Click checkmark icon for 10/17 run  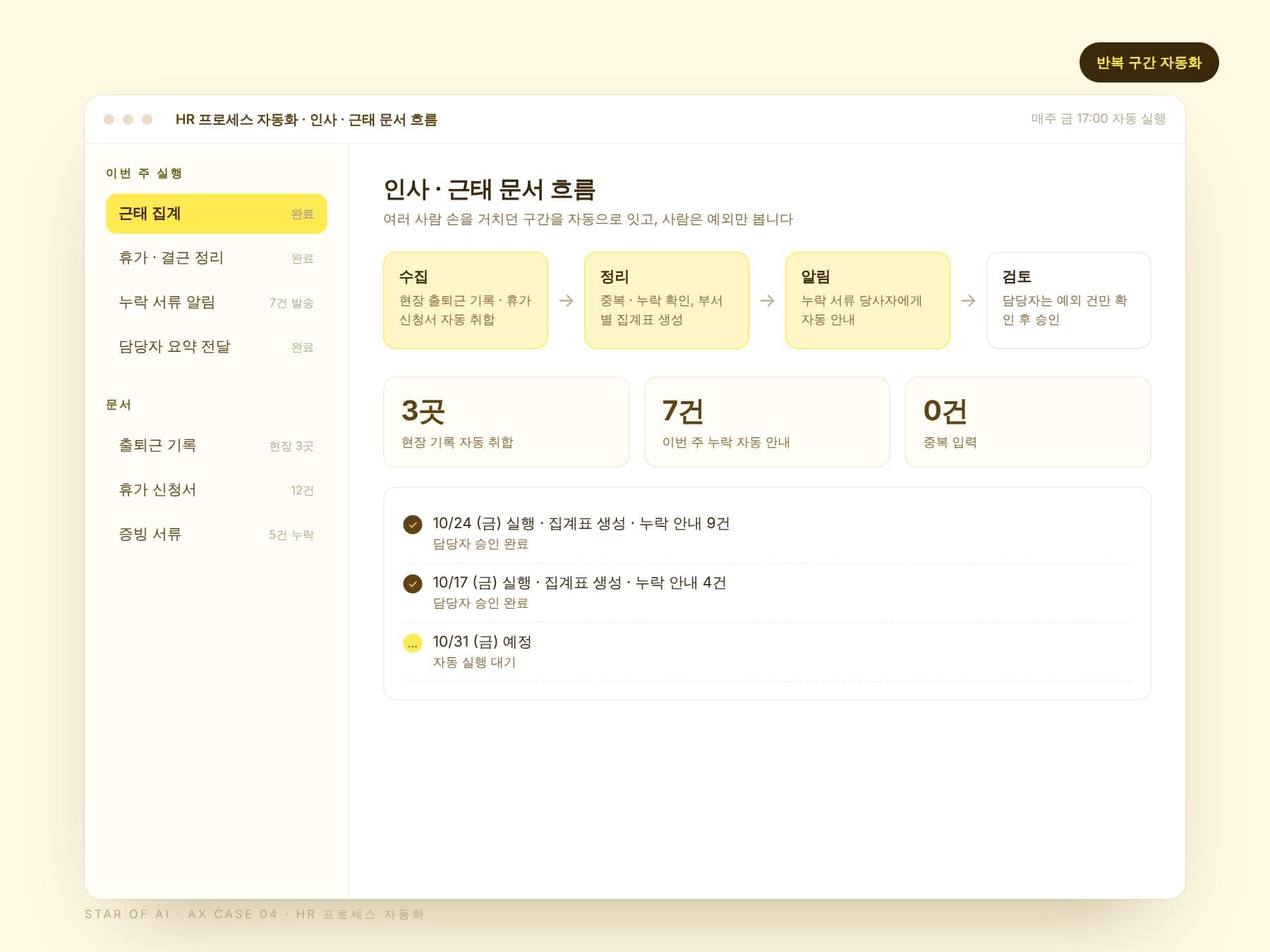tap(413, 584)
